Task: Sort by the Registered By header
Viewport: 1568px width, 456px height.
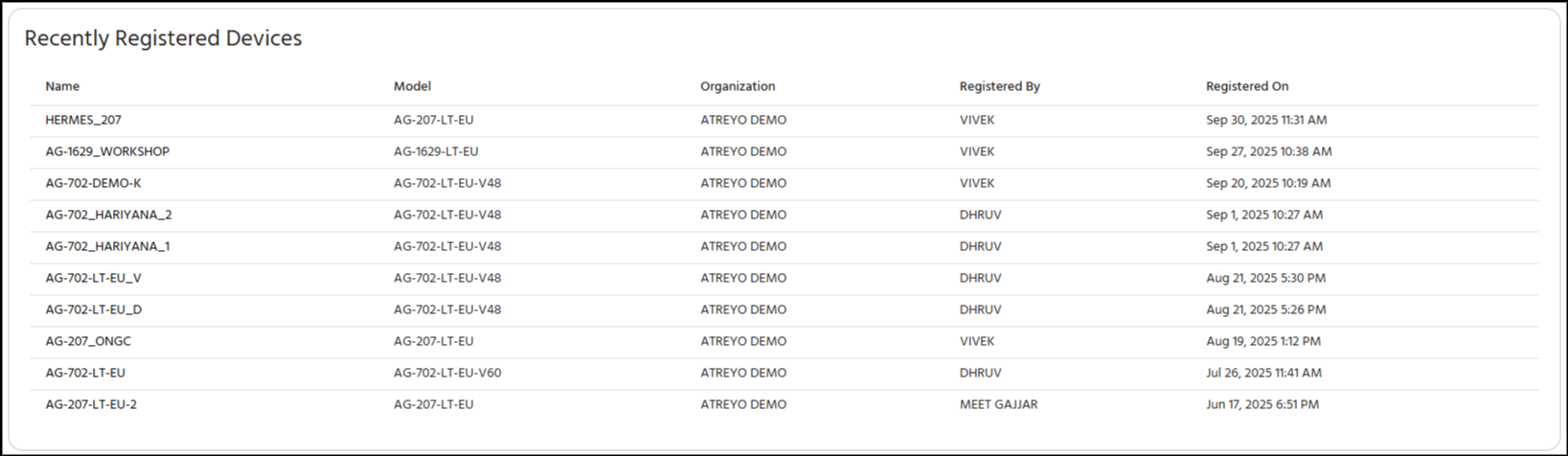Action: point(999,86)
